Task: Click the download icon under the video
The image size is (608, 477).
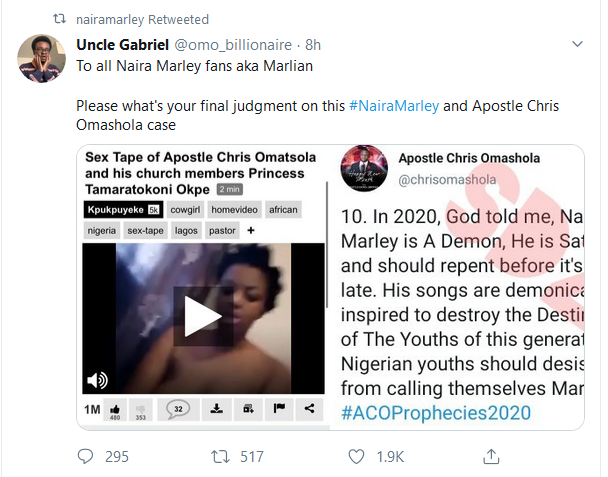Action: click(x=215, y=407)
